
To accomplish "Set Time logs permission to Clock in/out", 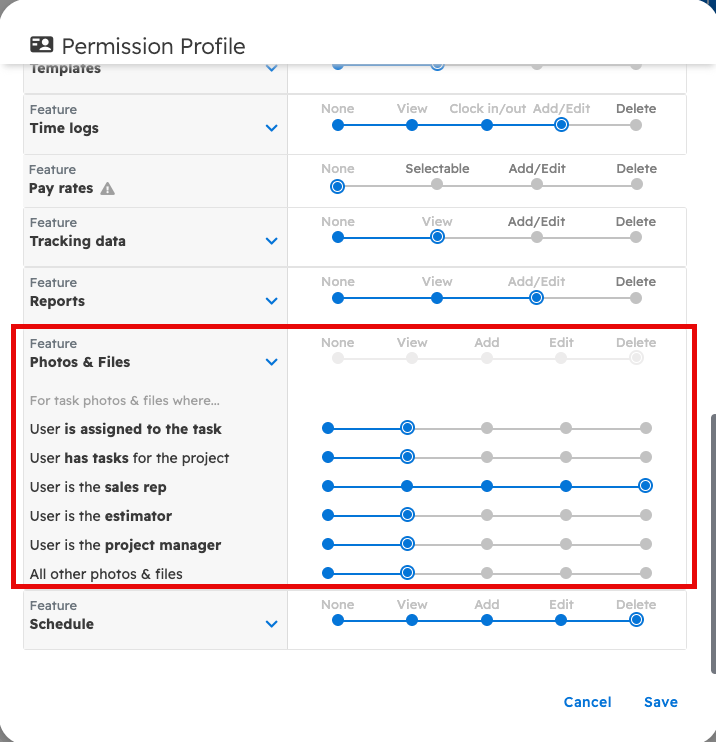I will tap(487, 125).
